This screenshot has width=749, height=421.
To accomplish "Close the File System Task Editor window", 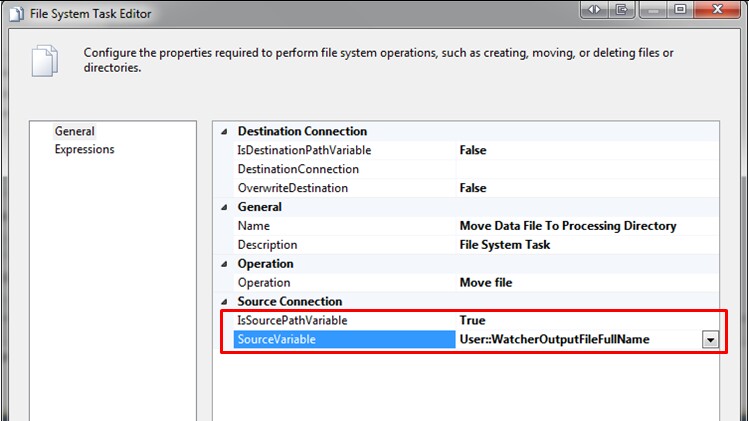I will (x=717, y=9).
